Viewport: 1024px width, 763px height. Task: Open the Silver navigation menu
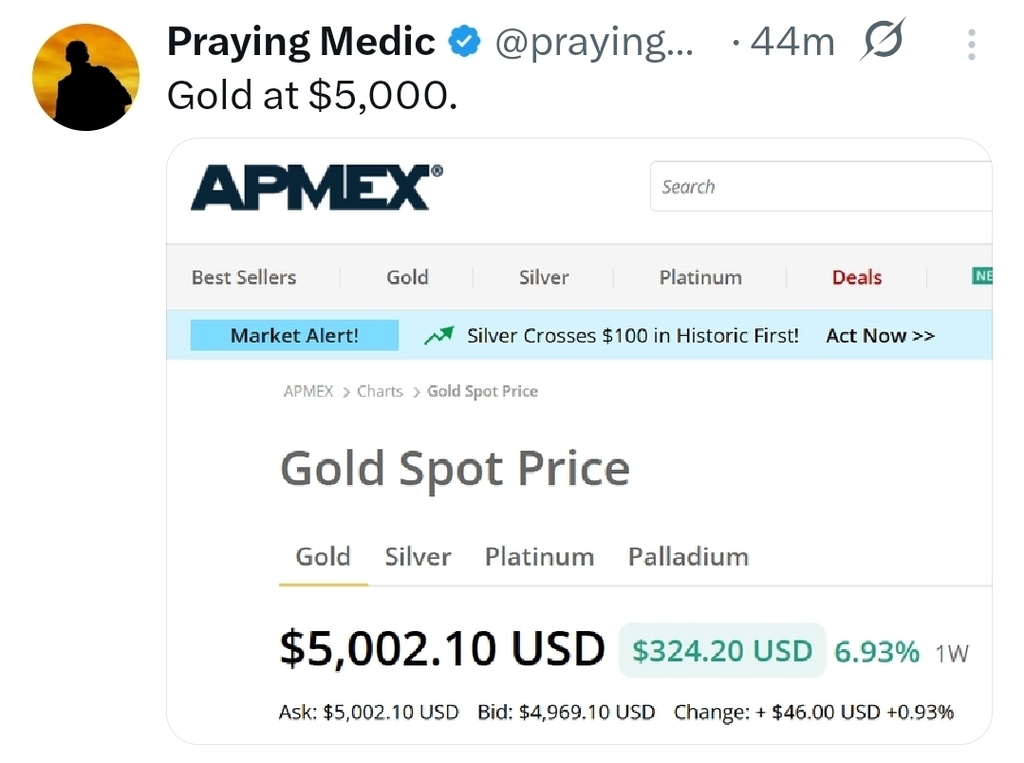pos(543,277)
